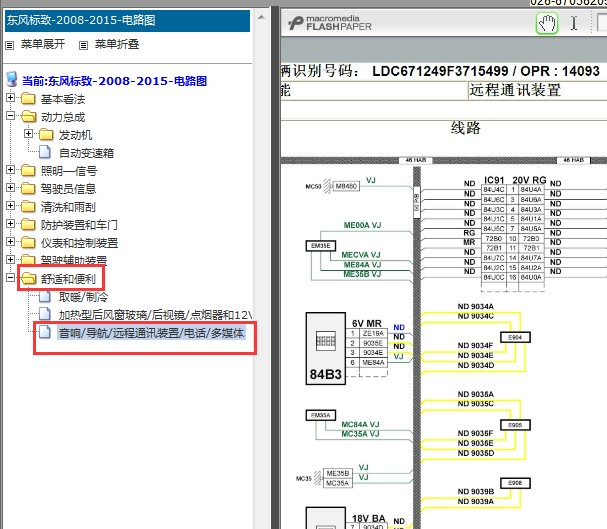
Task: Select the text selection I-beam tool
Action: point(574,23)
